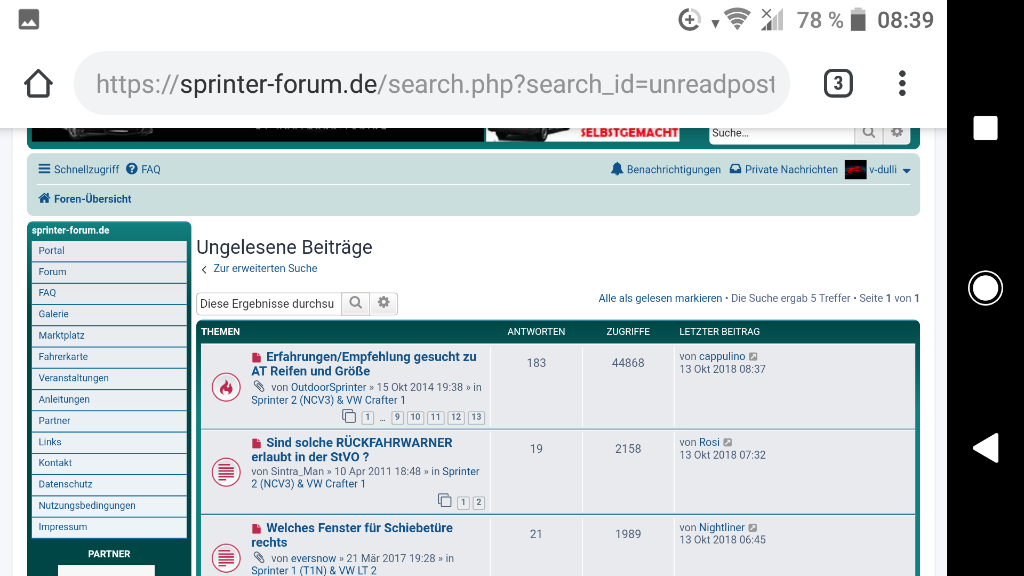Select Galerie in the sidebar menu

click(x=54, y=314)
